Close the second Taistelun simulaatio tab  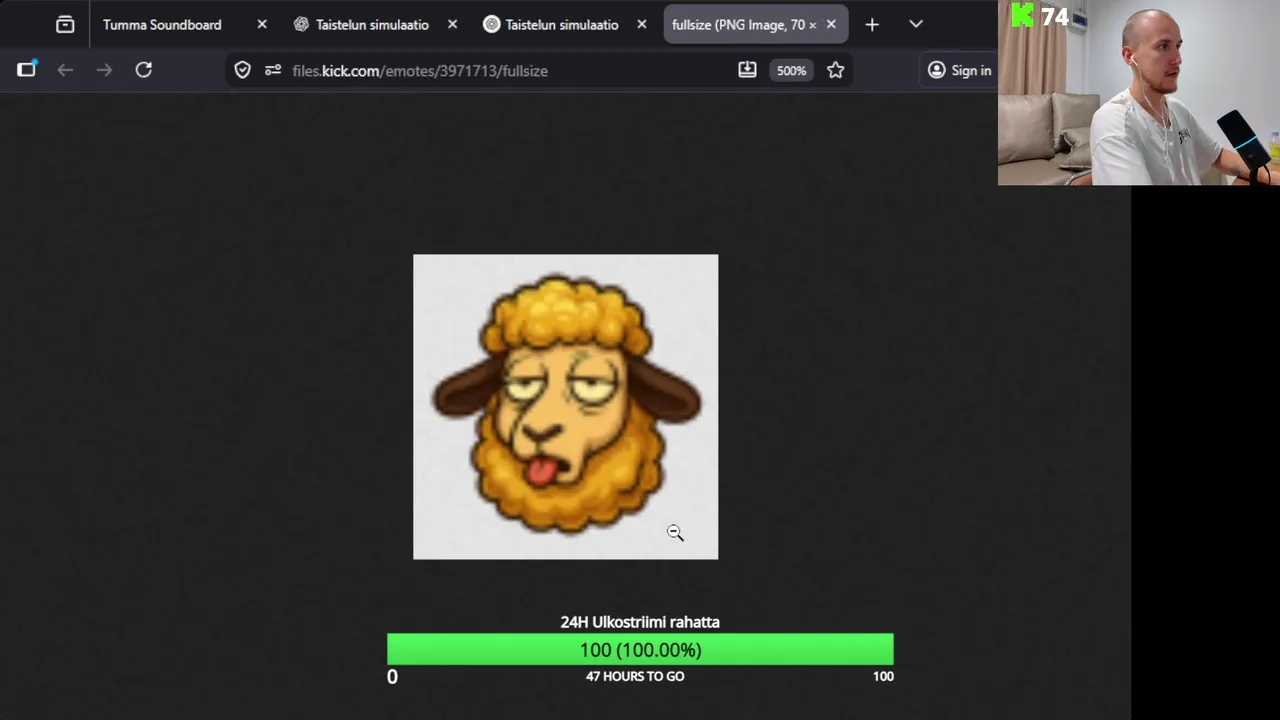click(642, 24)
